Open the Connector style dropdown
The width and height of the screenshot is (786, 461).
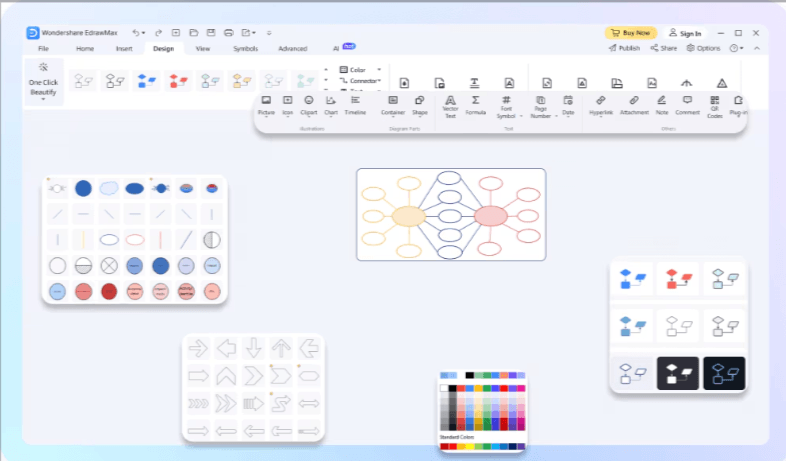[x=360, y=81]
